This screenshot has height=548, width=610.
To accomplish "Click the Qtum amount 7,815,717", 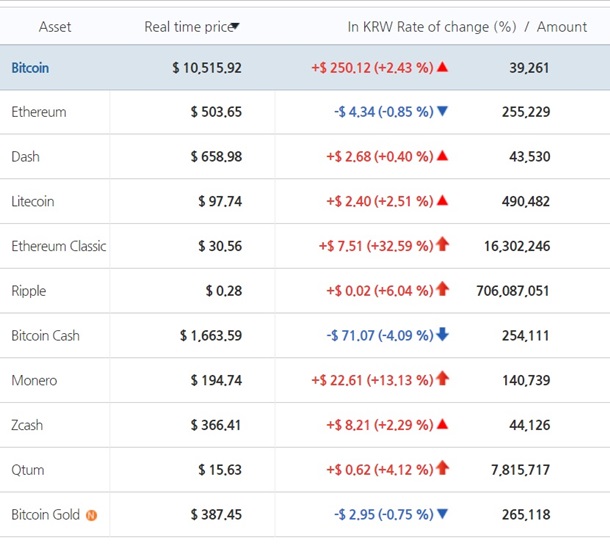I will pos(521,470).
